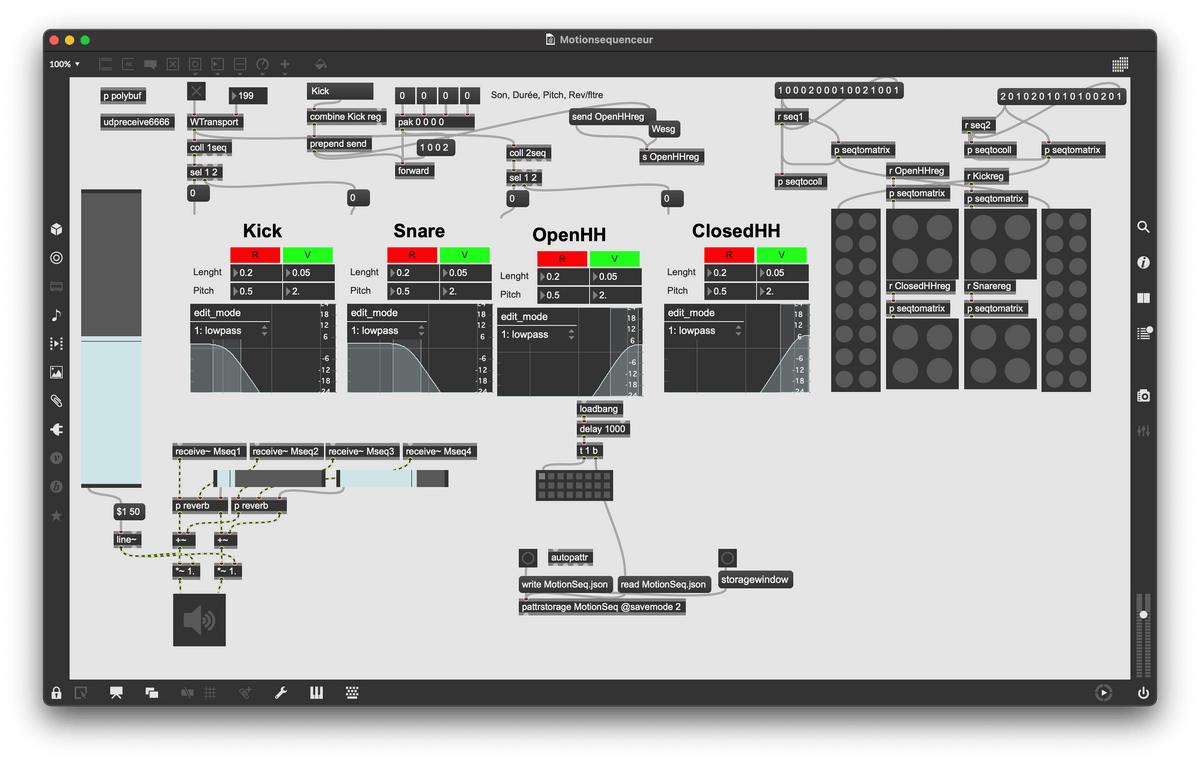The height and width of the screenshot is (763, 1200).
Task: Open the 100% zoom dropdown
Action: (65, 64)
